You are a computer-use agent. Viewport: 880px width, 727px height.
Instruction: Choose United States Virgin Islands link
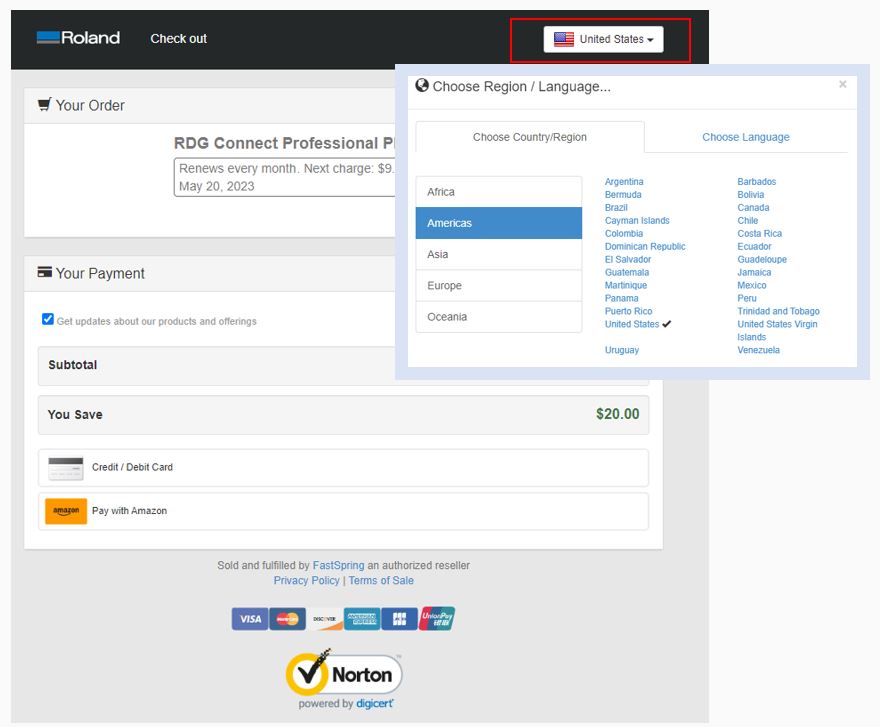click(x=777, y=330)
